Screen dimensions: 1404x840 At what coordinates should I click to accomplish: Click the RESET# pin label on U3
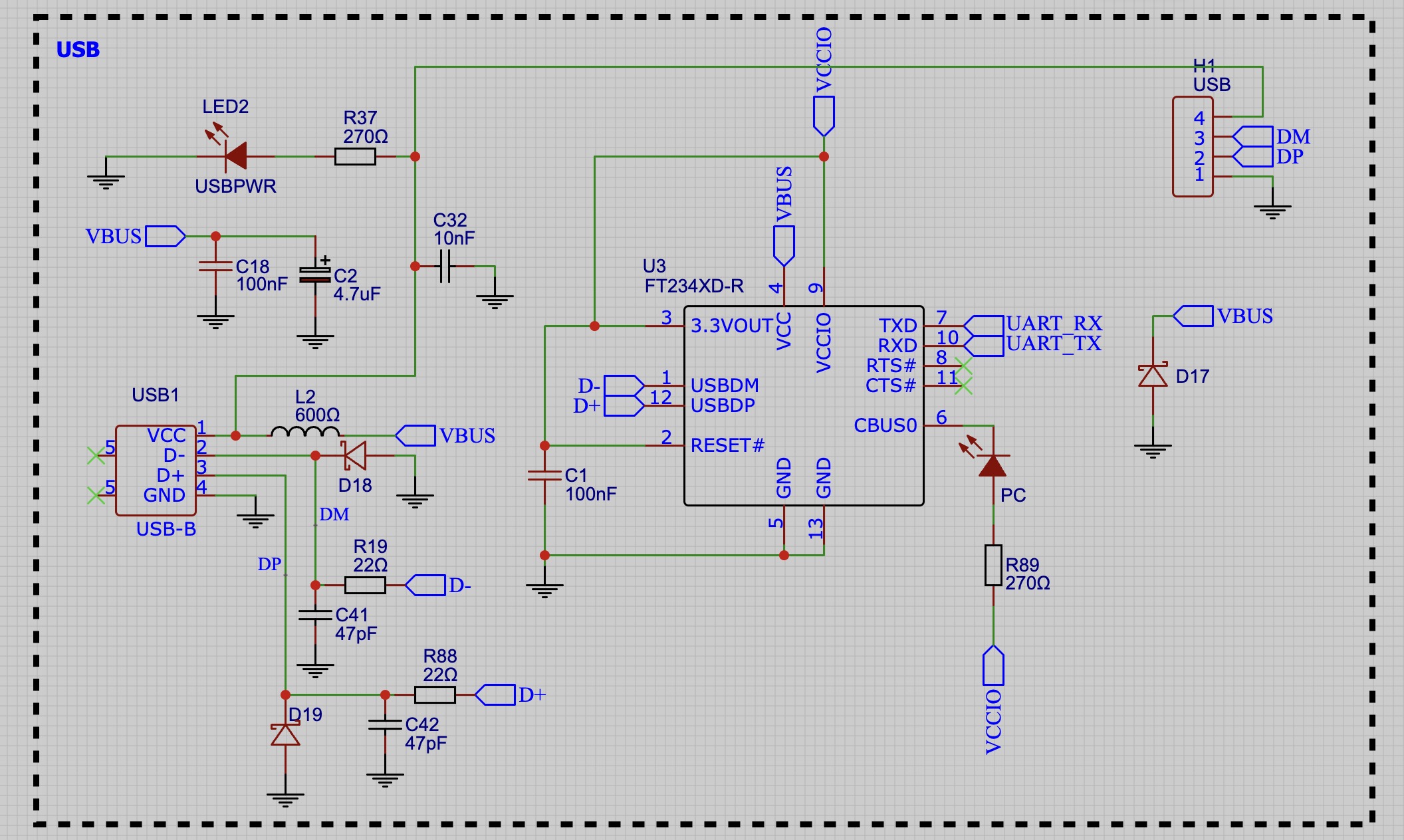pyautogui.click(x=727, y=445)
